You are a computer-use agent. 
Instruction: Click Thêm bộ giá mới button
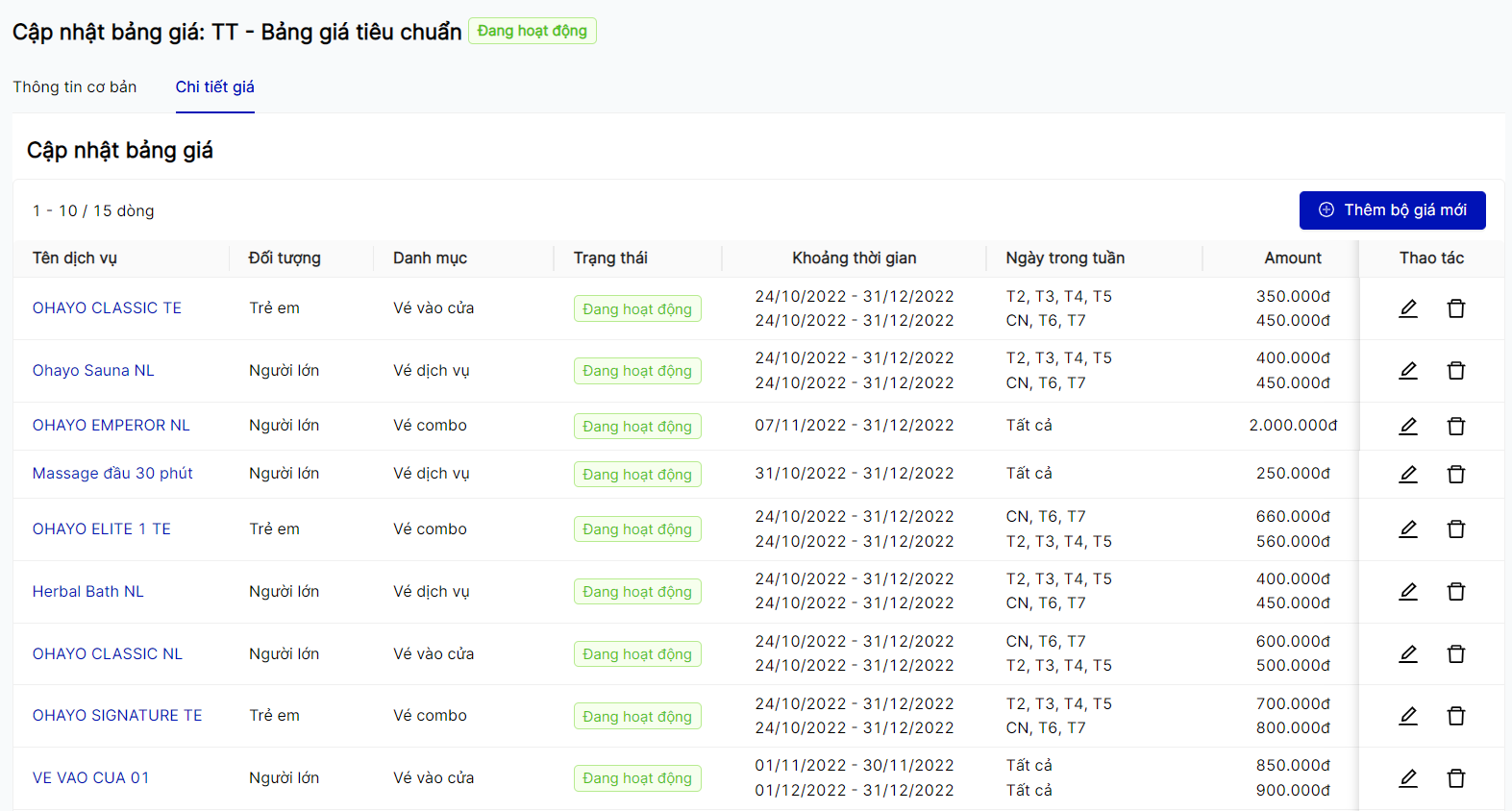[1392, 210]
